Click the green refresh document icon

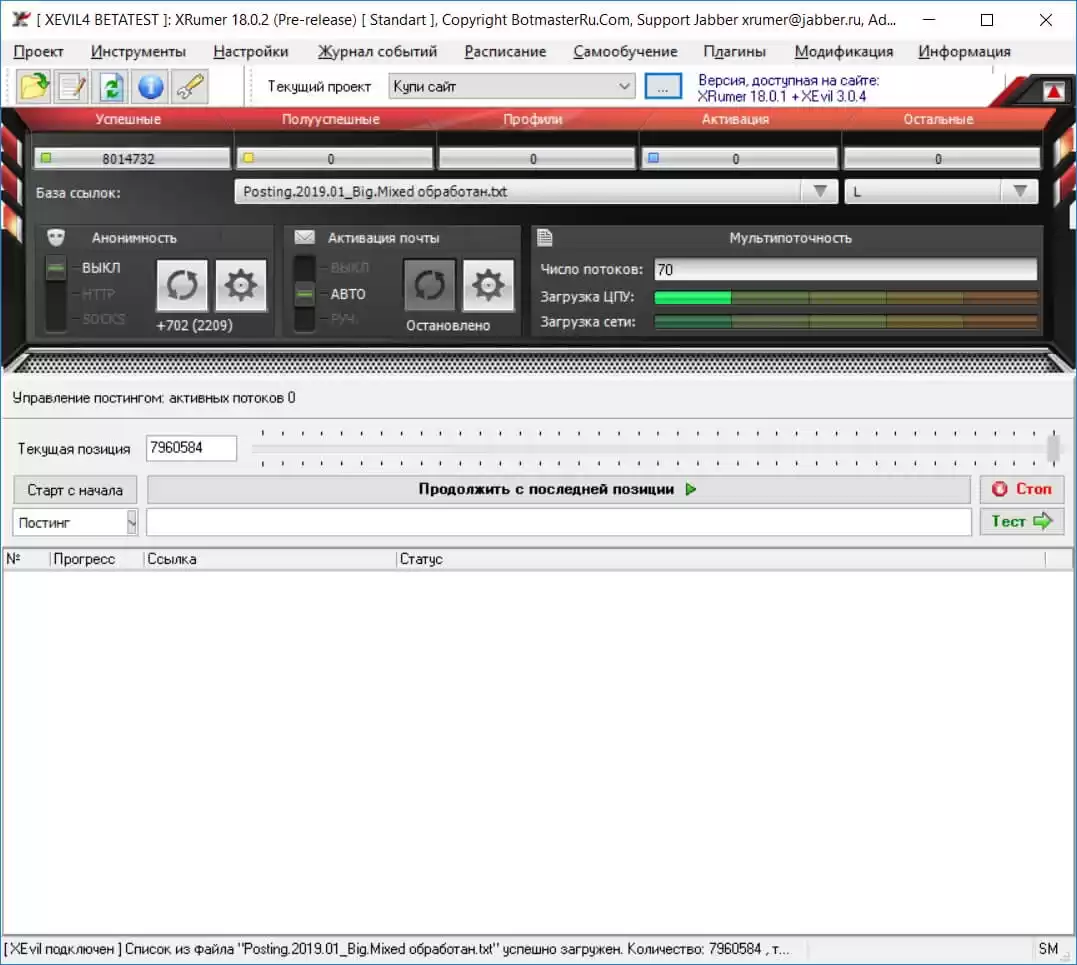111,87
